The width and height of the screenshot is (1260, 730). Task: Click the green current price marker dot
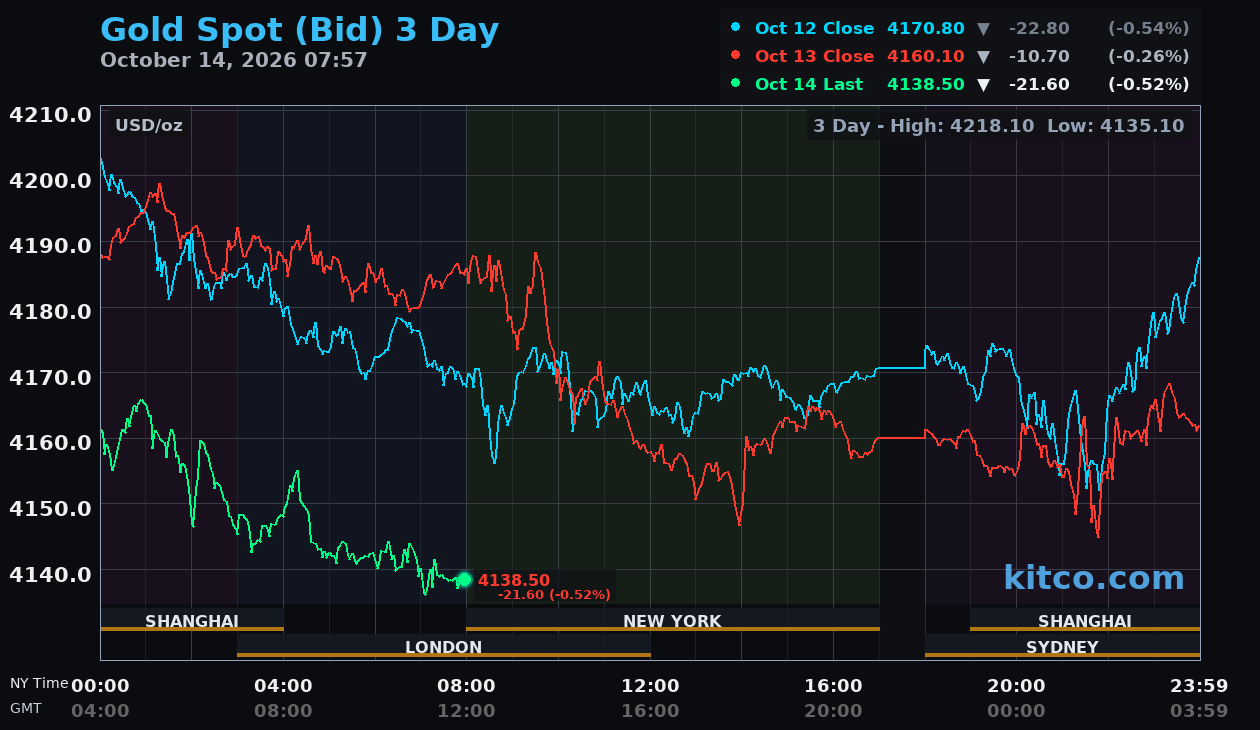click(x=464, y=579)
